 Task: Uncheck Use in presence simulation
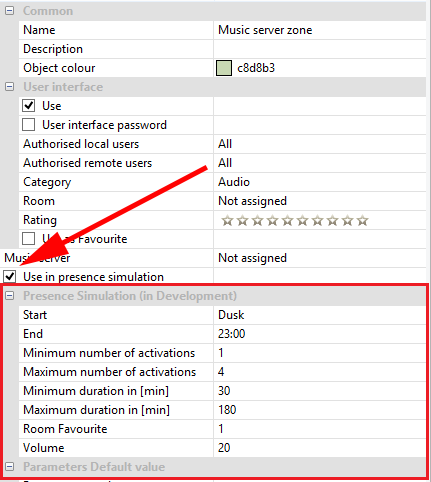pos(9,276)
